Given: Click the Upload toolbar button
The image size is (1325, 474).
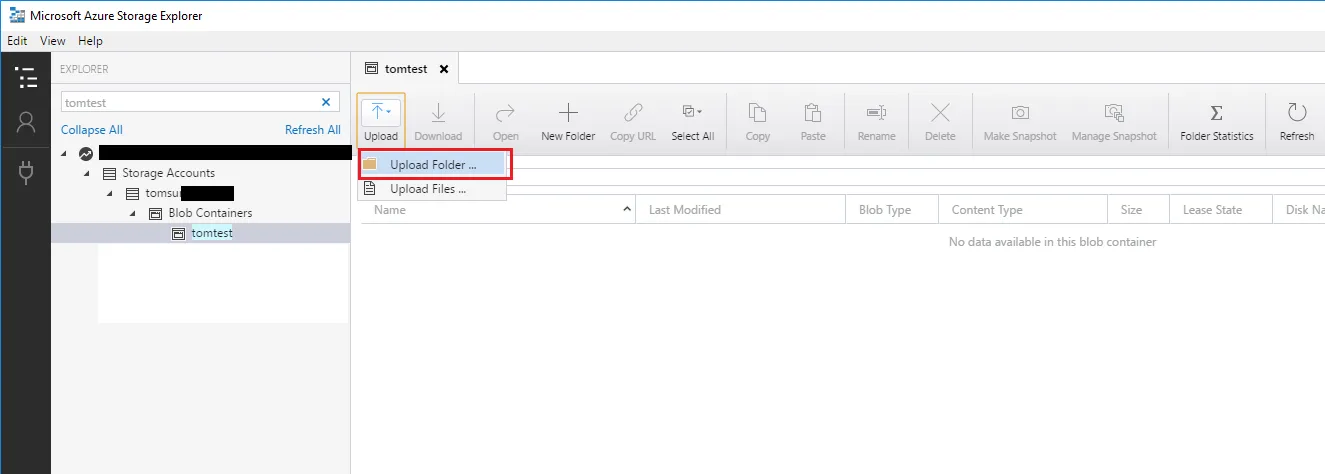Looking at the screenshot, I should [381, 121].
